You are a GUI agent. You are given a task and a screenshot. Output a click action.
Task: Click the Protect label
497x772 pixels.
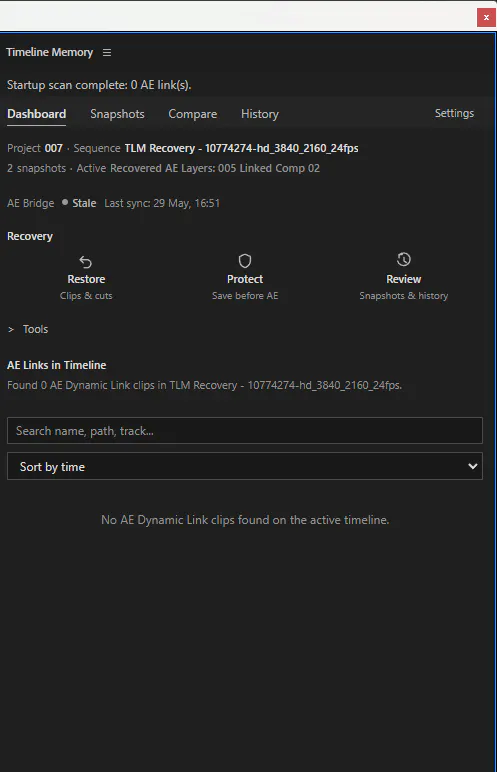245,279
